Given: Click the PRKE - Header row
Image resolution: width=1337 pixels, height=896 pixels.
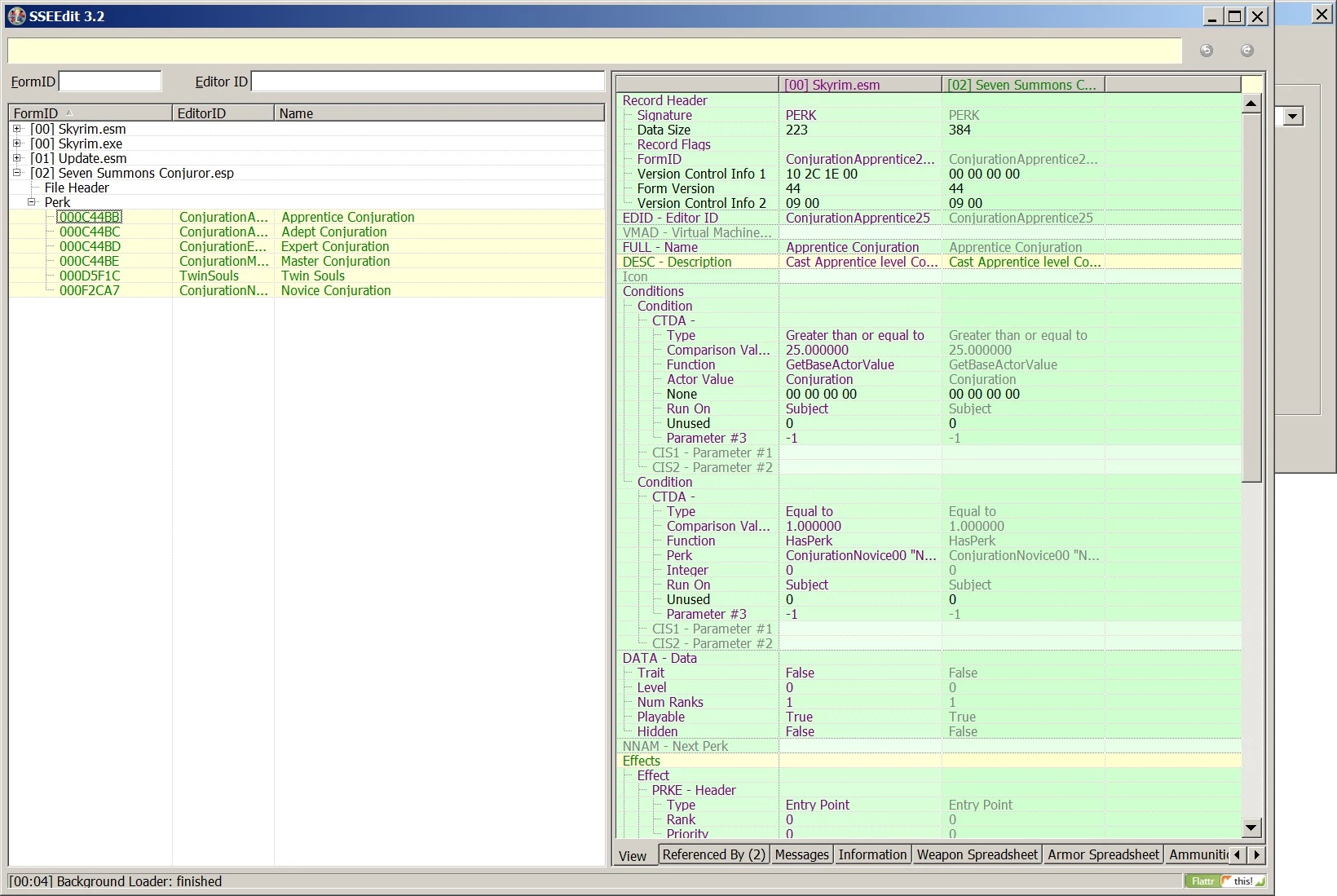Looking at the screenshot, I should (x=929, y=790).
